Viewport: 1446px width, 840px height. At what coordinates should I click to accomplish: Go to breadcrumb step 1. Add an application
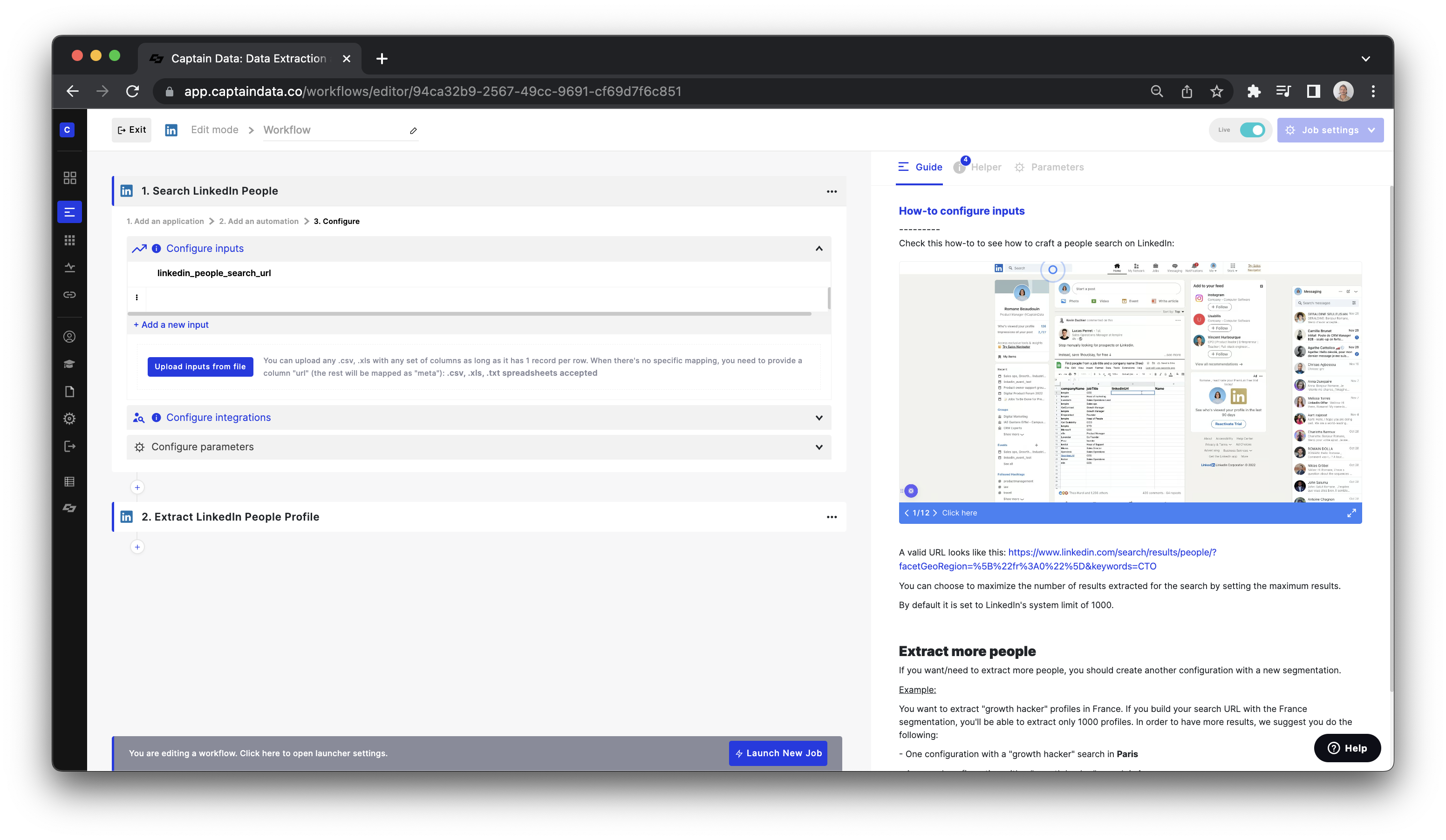click(x=165, y=221)
